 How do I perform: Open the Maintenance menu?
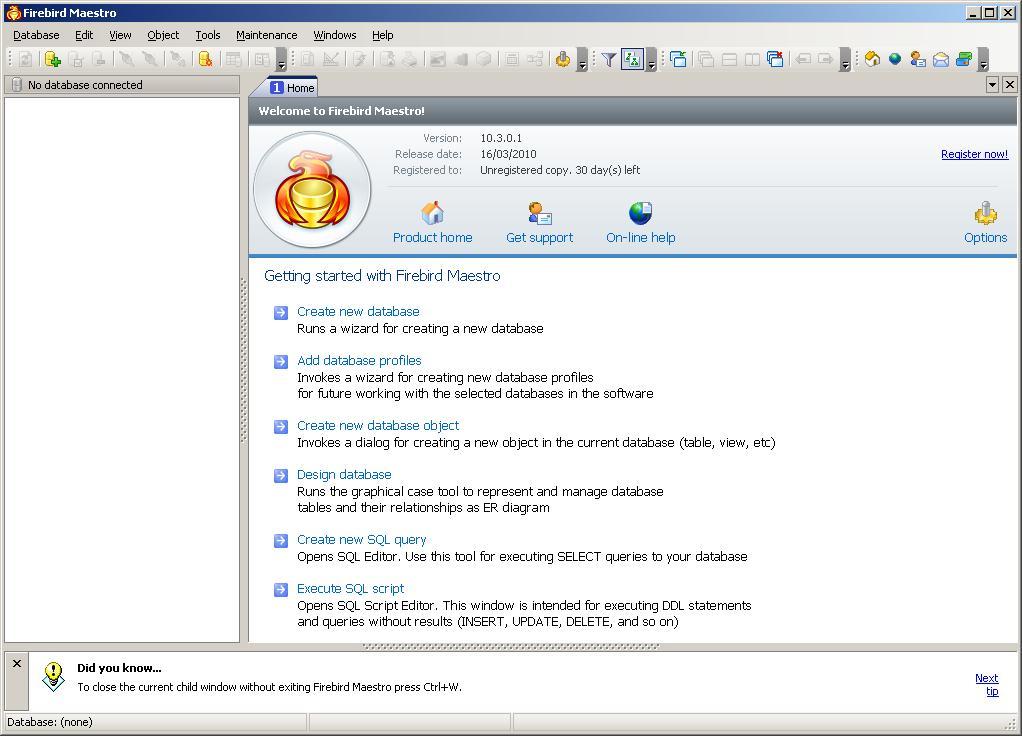266,34
